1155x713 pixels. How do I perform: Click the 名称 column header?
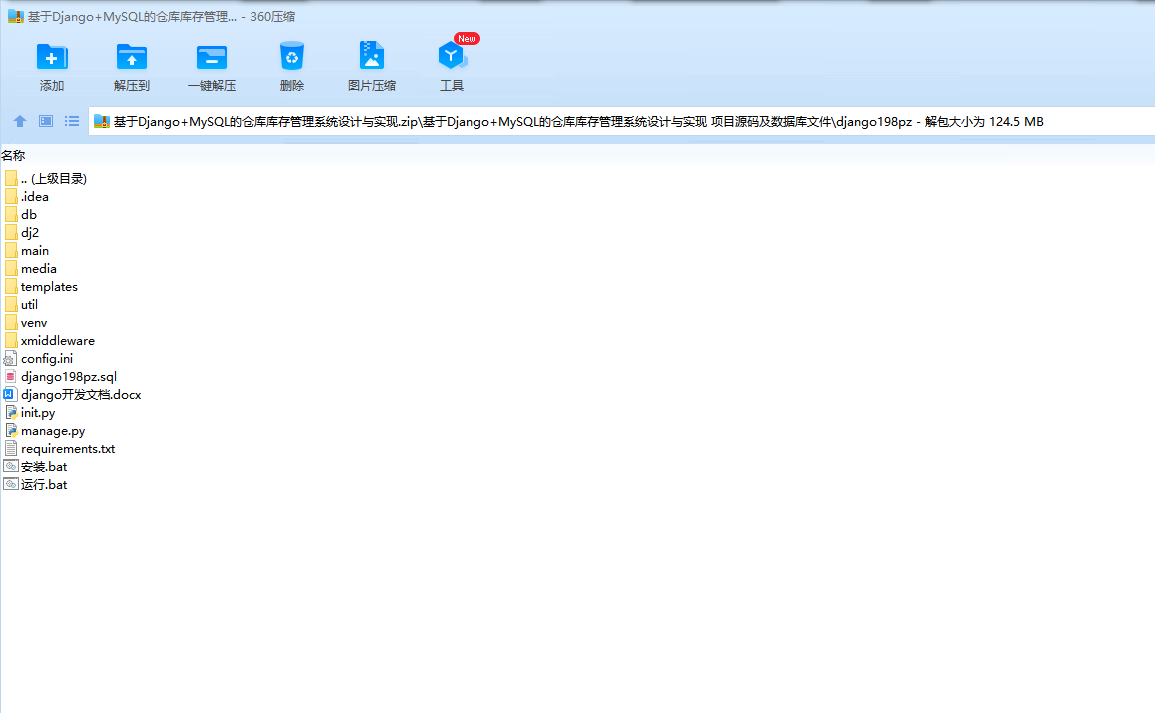(x=13, y=155)
